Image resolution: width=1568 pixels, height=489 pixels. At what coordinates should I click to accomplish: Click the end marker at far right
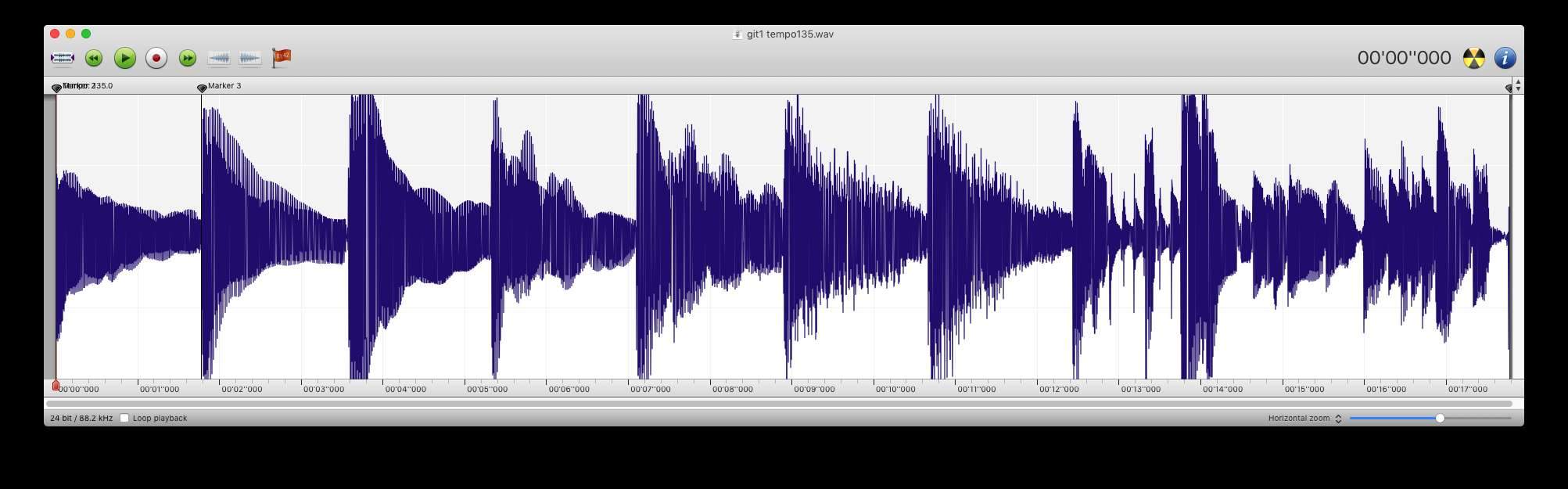1509,88
